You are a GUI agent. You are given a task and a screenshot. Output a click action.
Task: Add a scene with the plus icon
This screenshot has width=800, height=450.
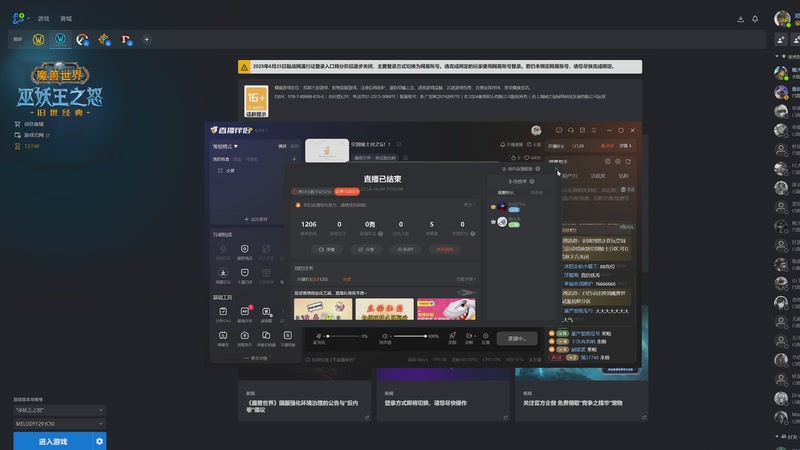click(x=294, y=159)
